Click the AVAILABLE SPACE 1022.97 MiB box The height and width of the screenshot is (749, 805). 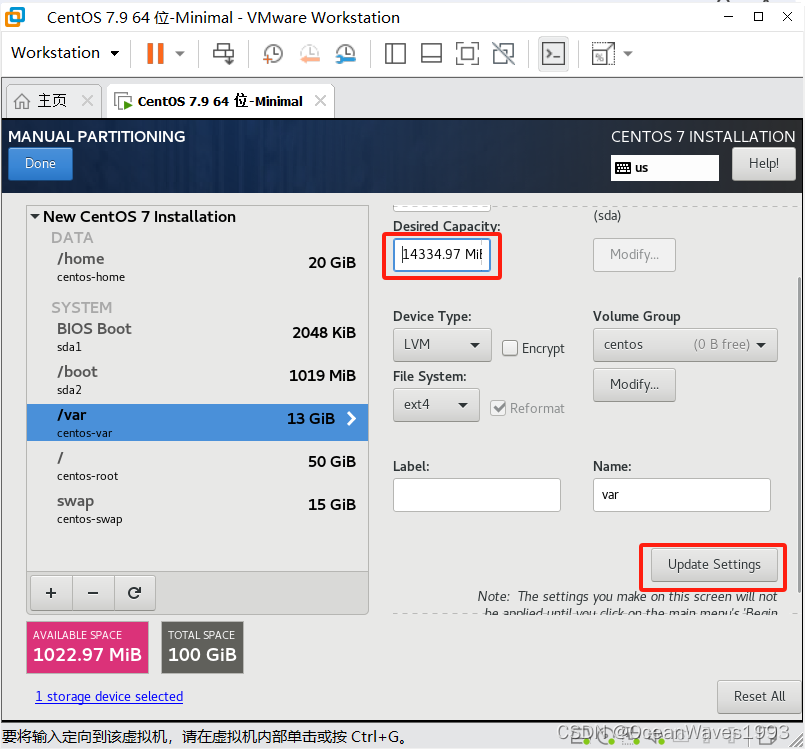point(87,647)
